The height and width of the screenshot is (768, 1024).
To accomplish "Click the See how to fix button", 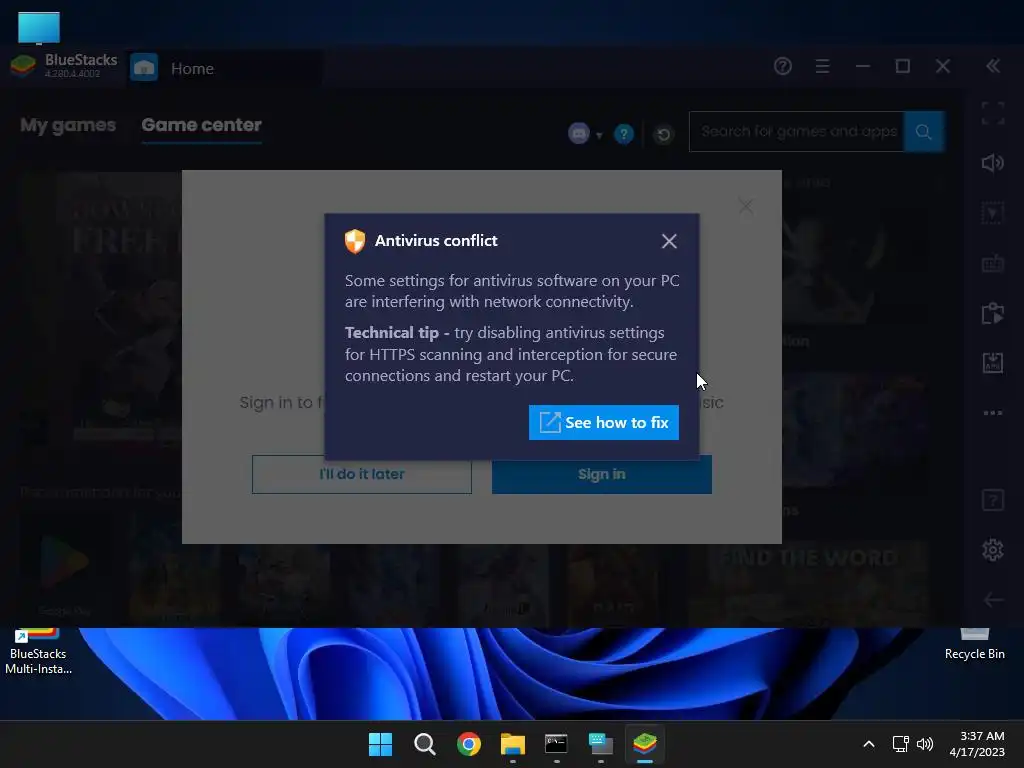I will (x=603, y=423).
